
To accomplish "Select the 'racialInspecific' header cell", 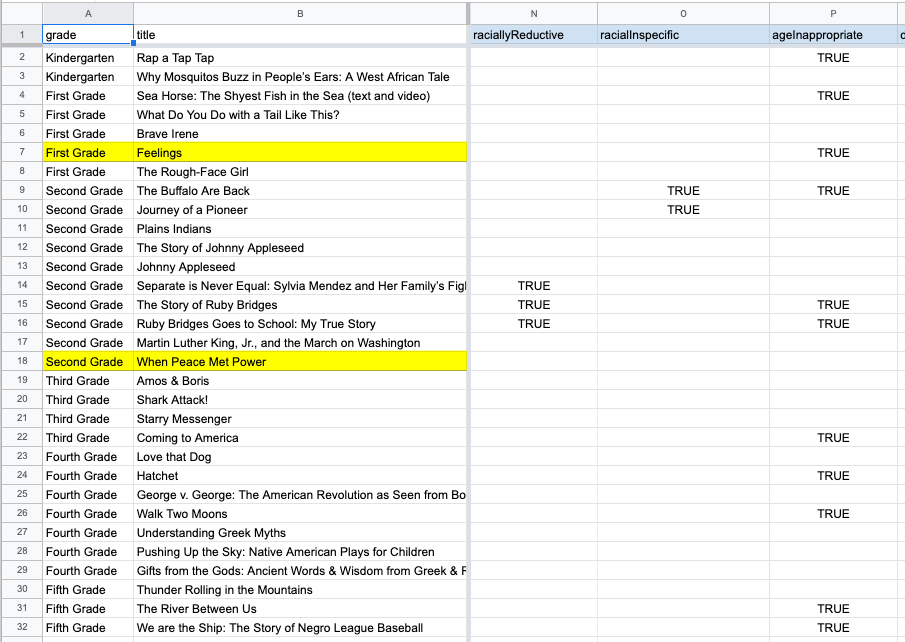I will click(683, 35).
